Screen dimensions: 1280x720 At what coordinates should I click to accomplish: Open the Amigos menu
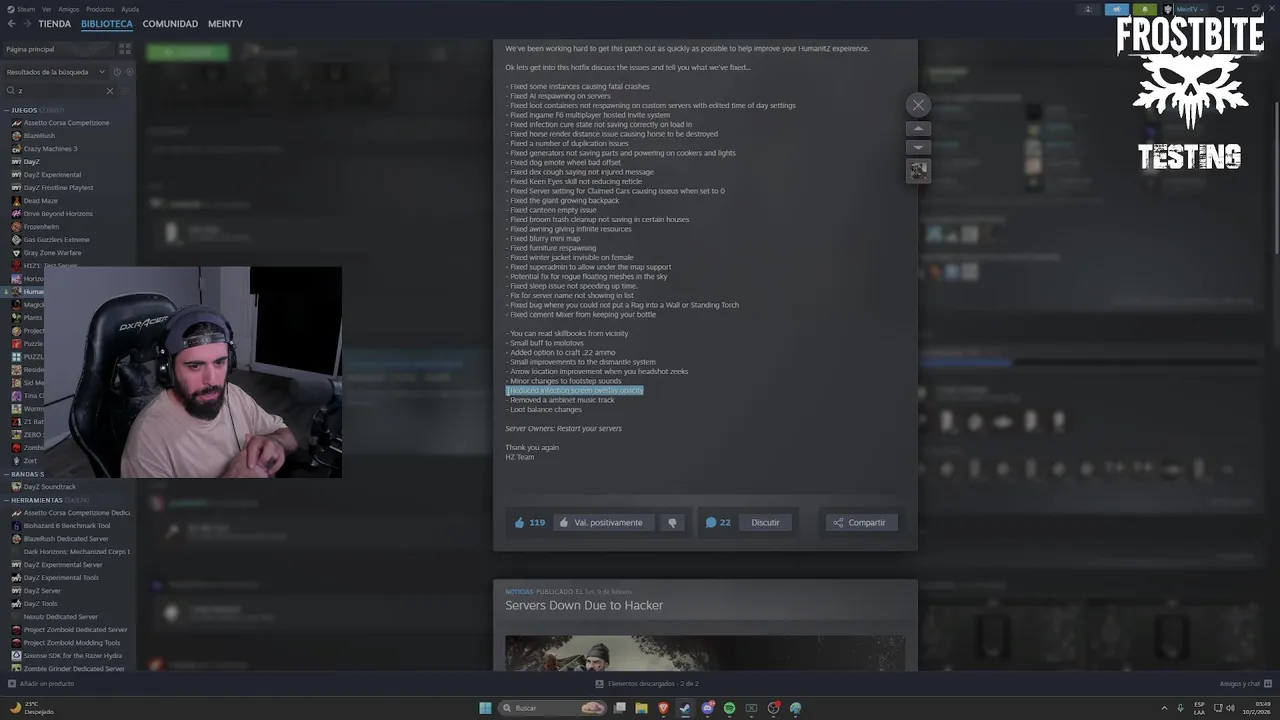point(68,9)
